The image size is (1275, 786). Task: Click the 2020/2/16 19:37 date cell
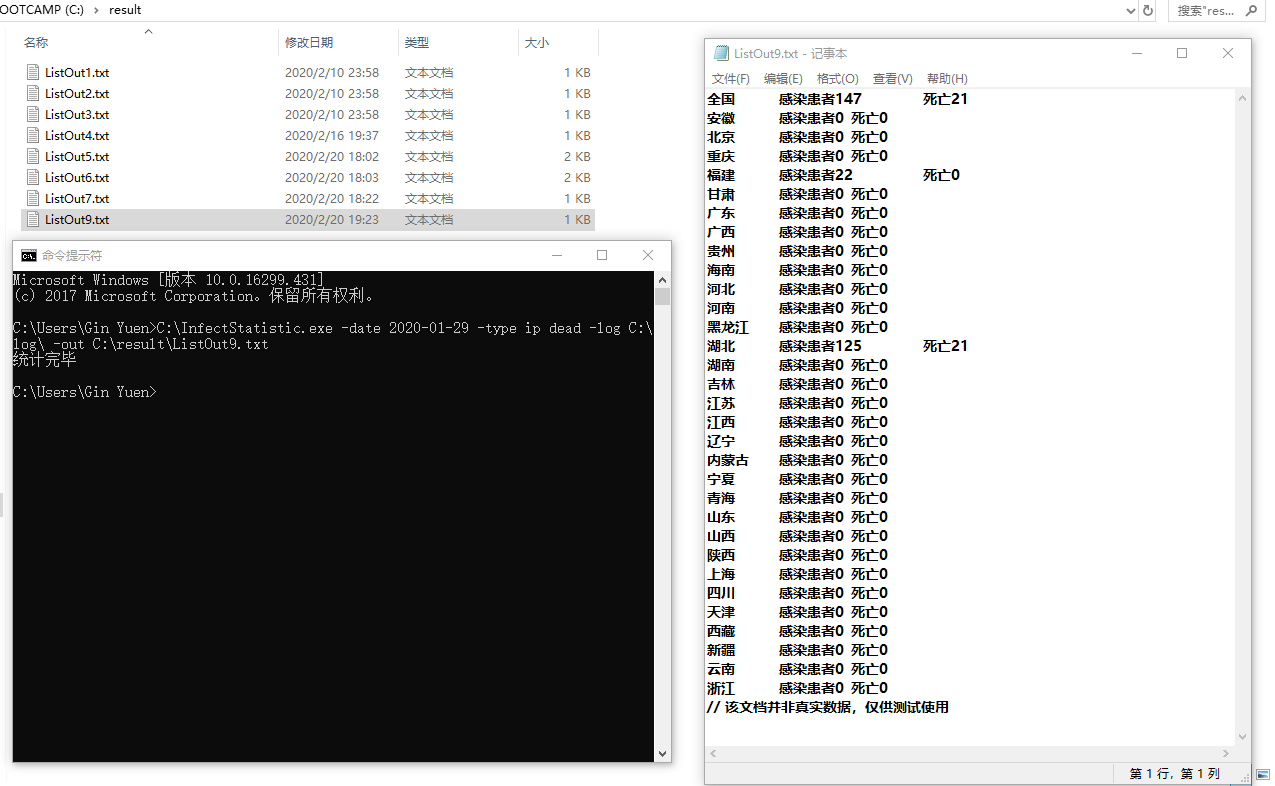pyautogui.click(x=332, y=135)
